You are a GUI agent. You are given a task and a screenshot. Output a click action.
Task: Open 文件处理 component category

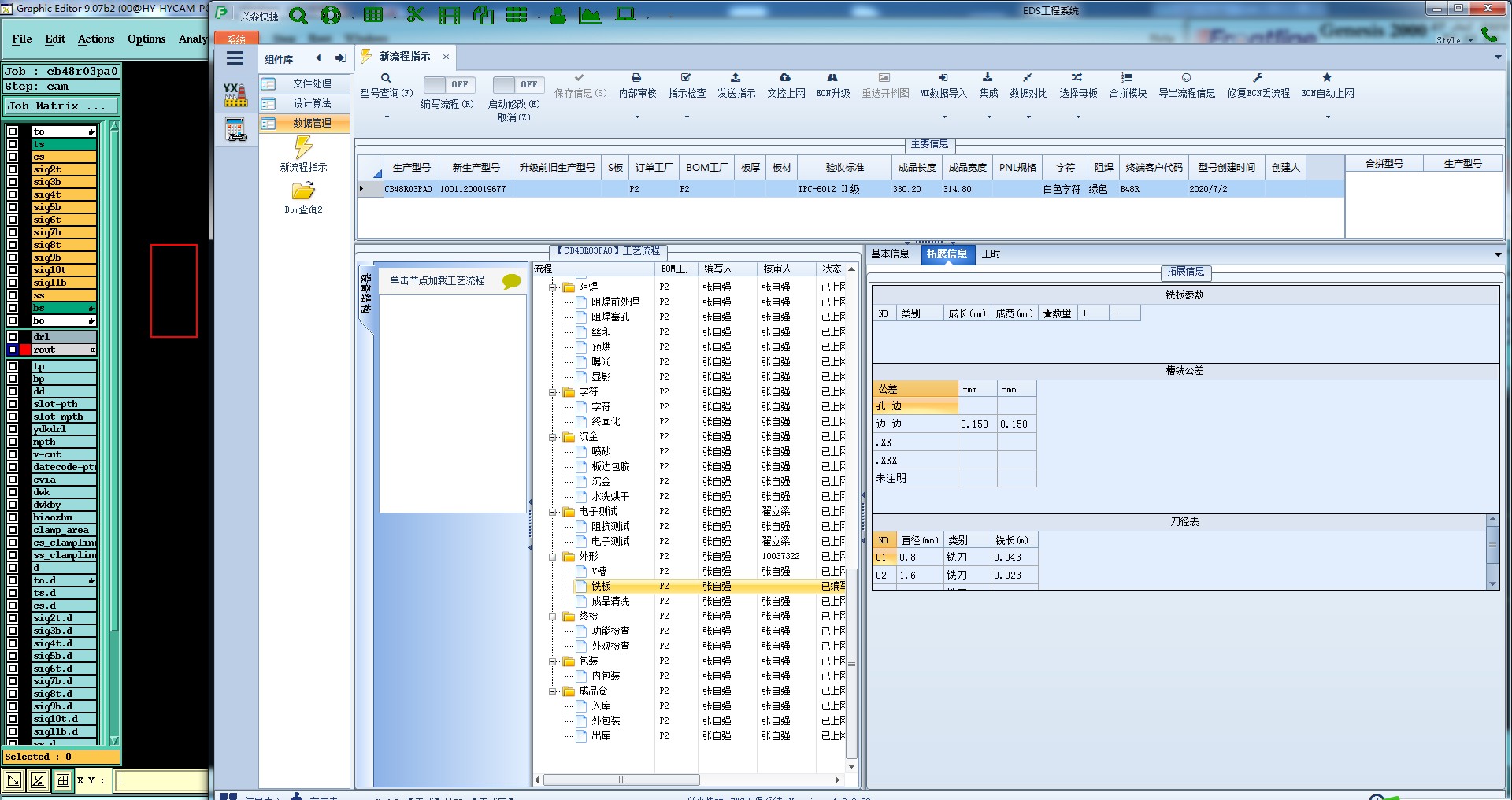[305, 83]
